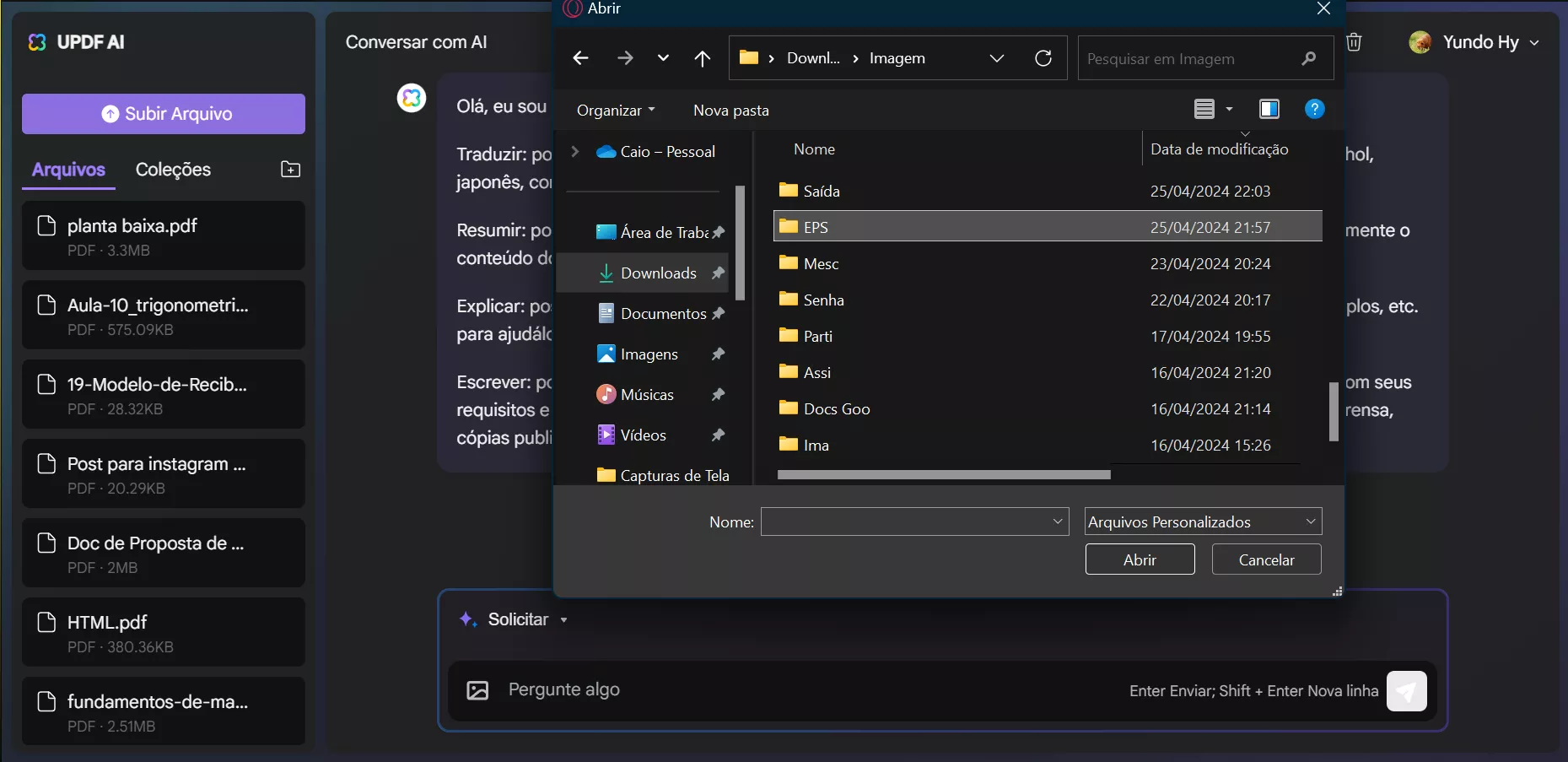Screen dimensions: 1568x762
Task: Toggle the preview pane icon
Action: click(1269, 109)
